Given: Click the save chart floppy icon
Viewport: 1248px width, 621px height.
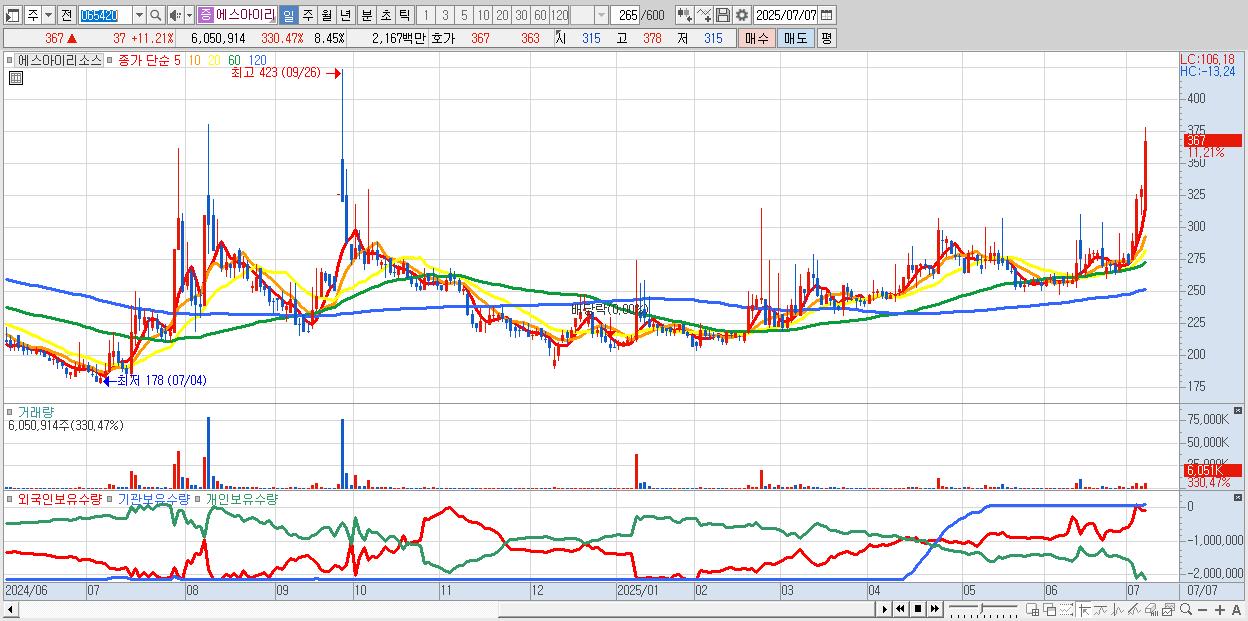Looking at the screenshot, I should click(x=723, y=15).
